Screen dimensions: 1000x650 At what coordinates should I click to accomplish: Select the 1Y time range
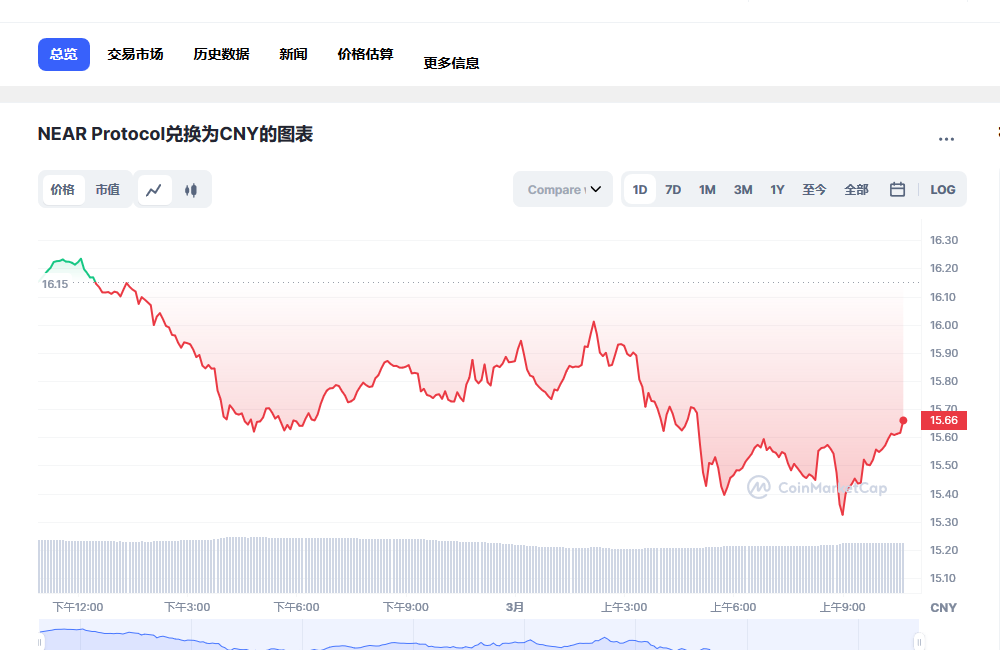(x=777, y=189)
